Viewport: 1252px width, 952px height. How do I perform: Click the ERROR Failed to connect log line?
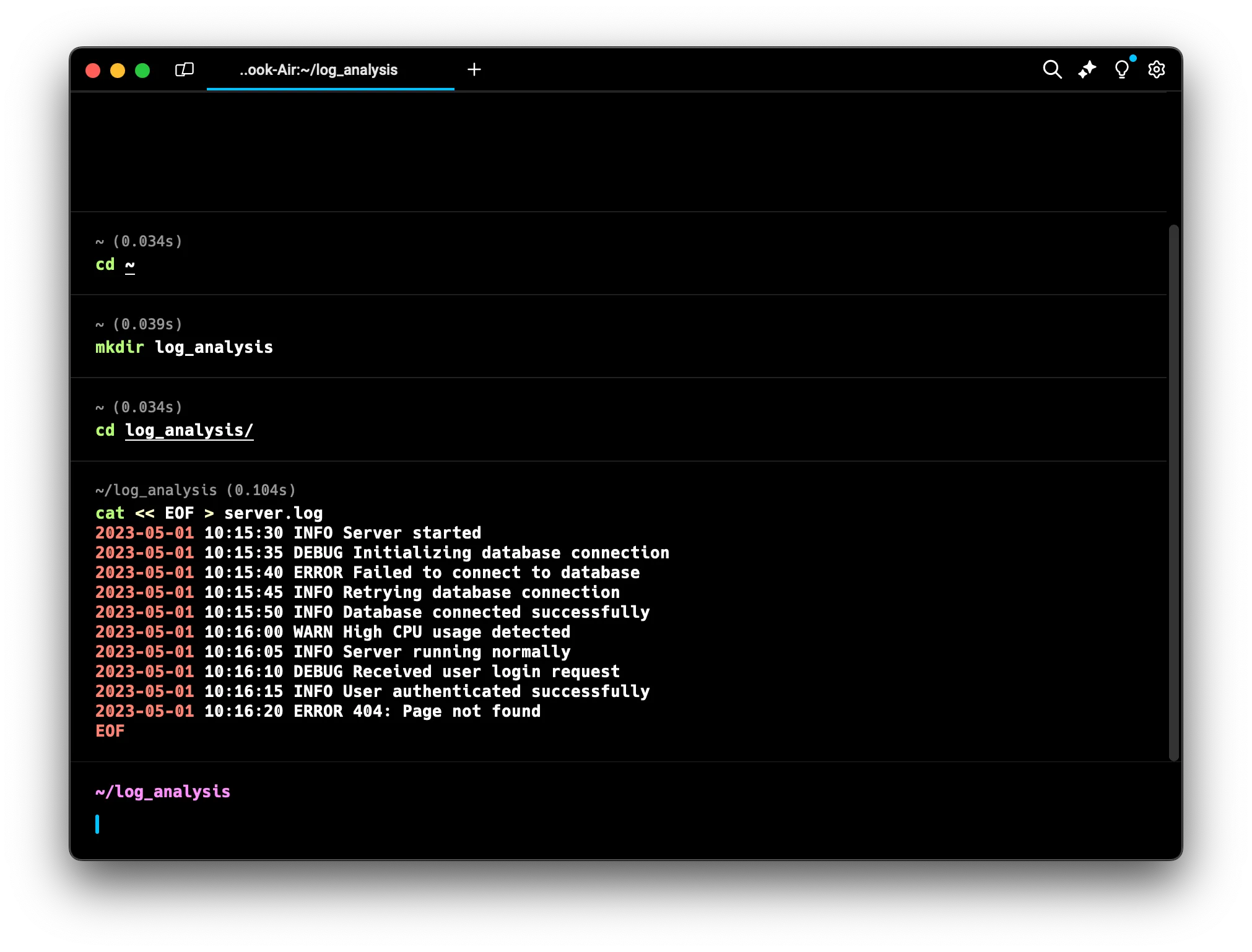tap(367, 573)
